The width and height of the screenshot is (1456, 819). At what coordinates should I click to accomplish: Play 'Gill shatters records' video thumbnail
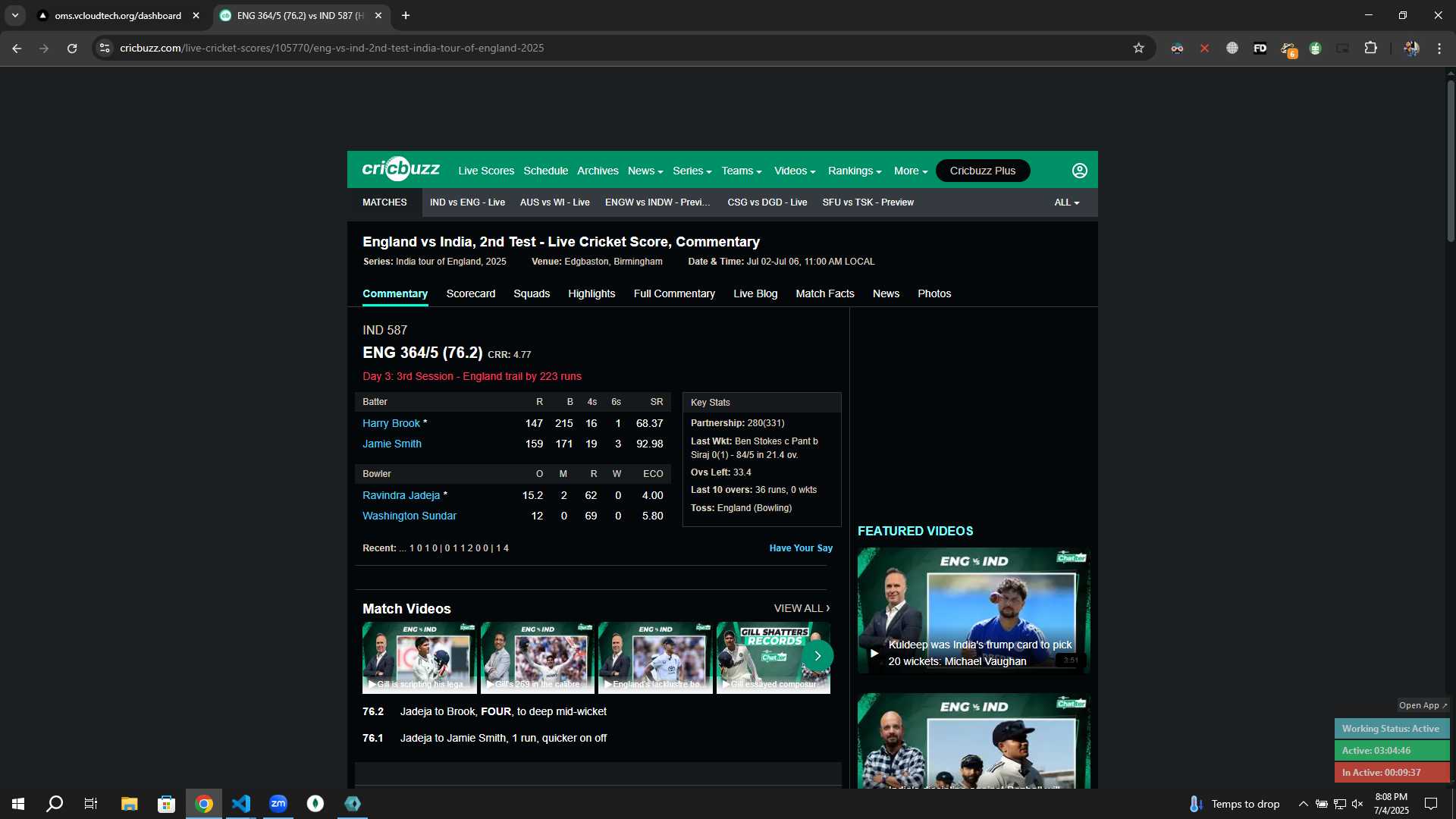[773, 657]
